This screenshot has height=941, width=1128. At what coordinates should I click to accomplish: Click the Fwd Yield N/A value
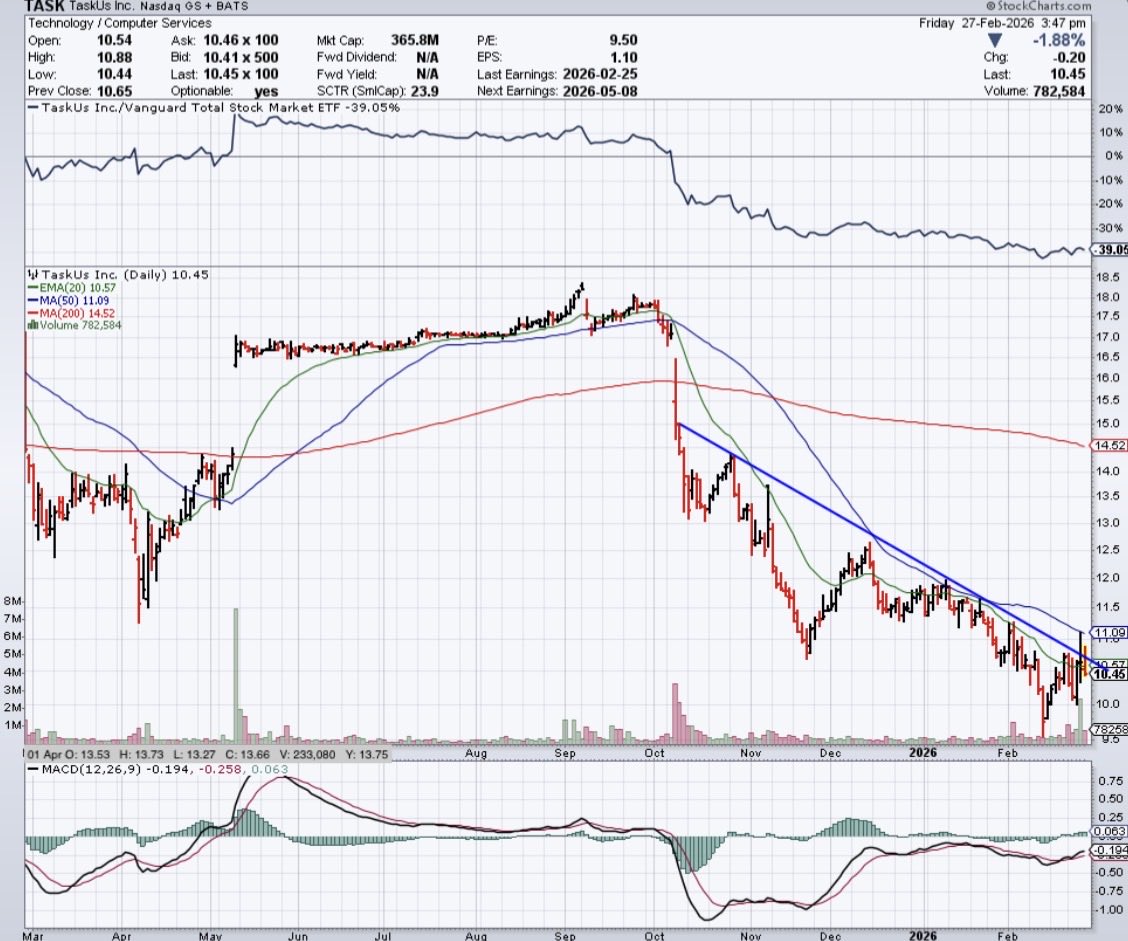pyautogui.click(x=427, y=74)
